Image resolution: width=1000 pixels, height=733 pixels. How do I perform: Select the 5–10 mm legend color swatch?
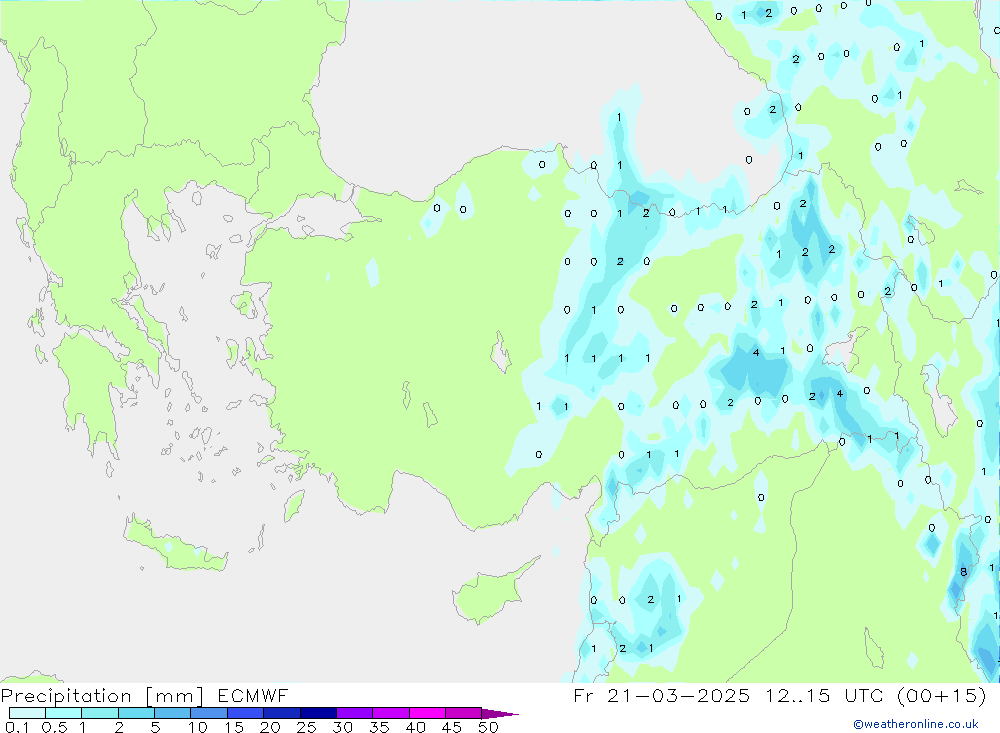173,713
